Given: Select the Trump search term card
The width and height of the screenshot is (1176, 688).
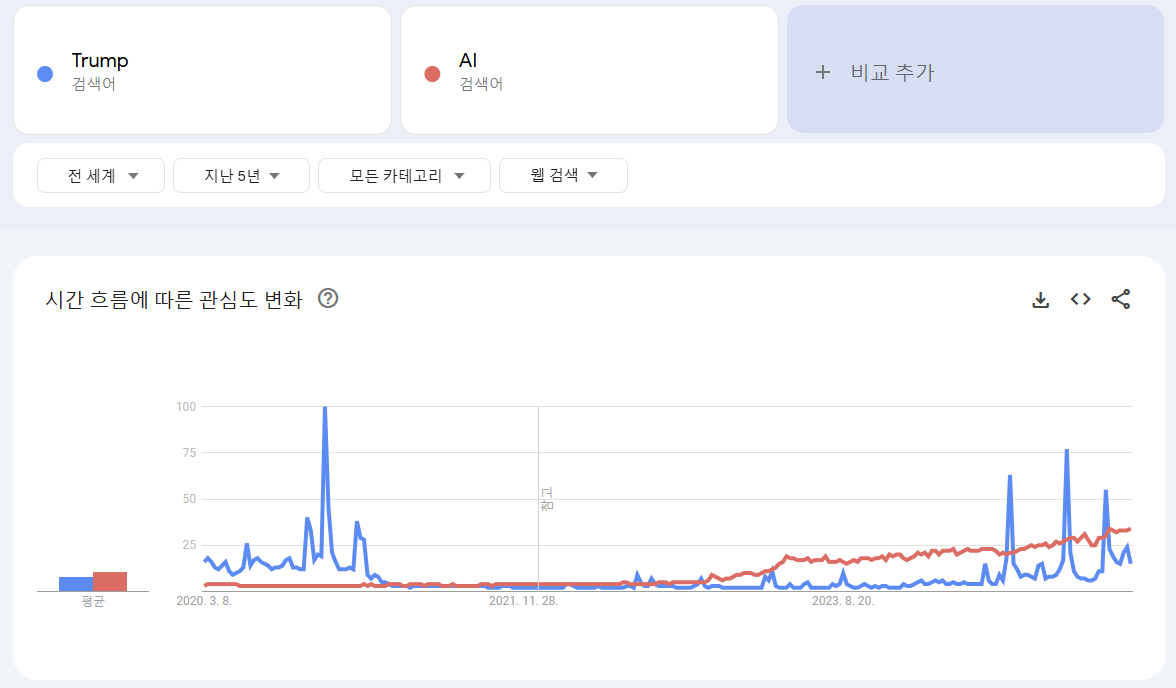Looking at the screenshot, I should point(202,70).
